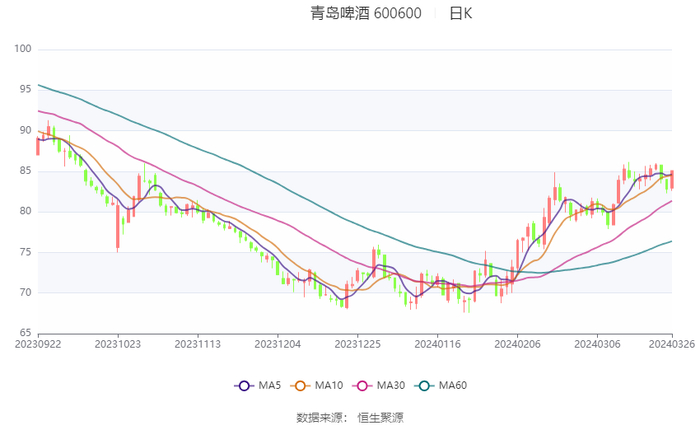Click the 20240116 x-axis date label
The width and height of the screenshot is (700, 426).
tap(438, 344)
